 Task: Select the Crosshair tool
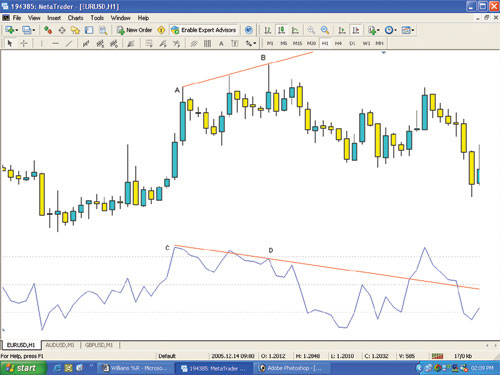24,43
